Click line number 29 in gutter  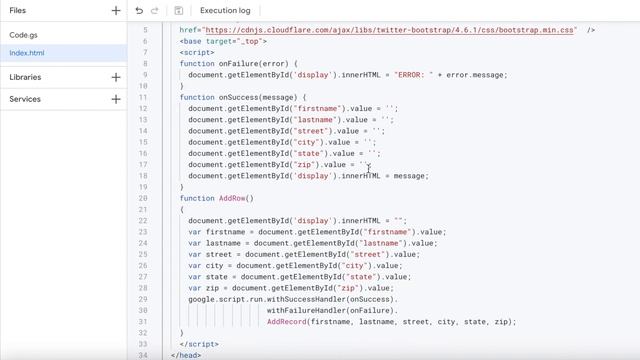coord(143,299)
